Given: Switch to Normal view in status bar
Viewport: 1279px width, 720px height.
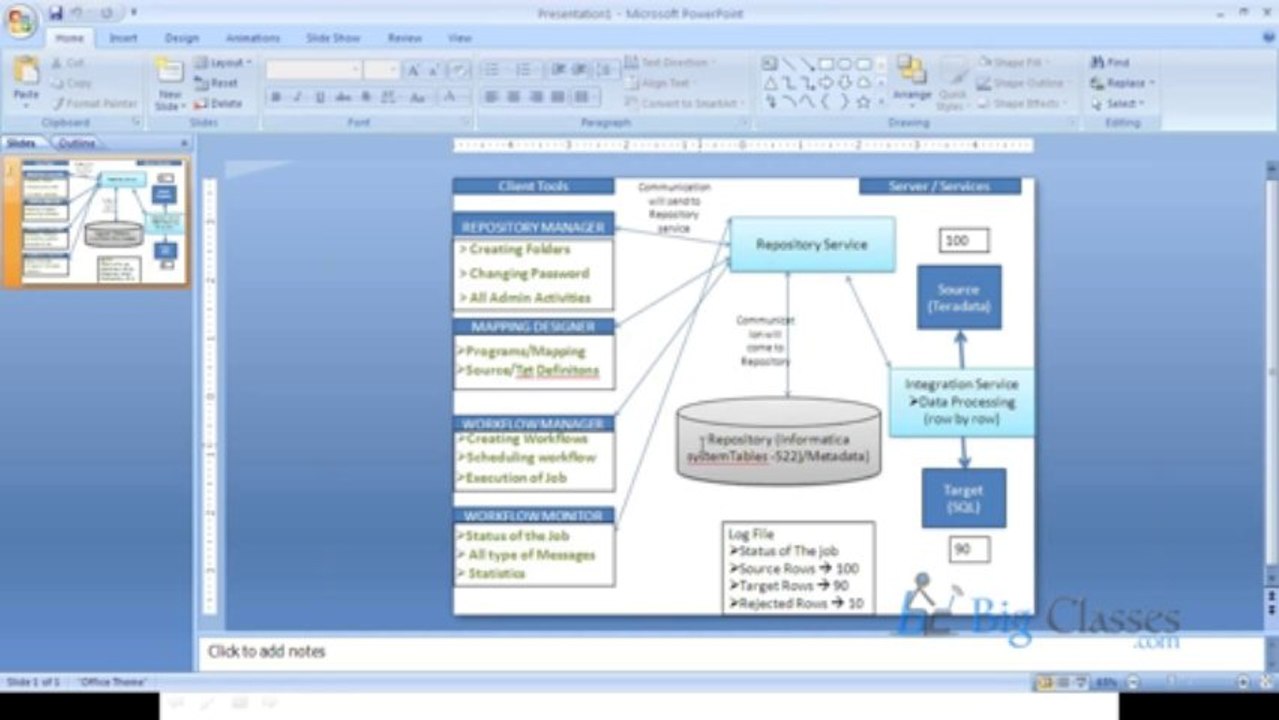Looking at the screenshot, I should (x=1045, y=683).
